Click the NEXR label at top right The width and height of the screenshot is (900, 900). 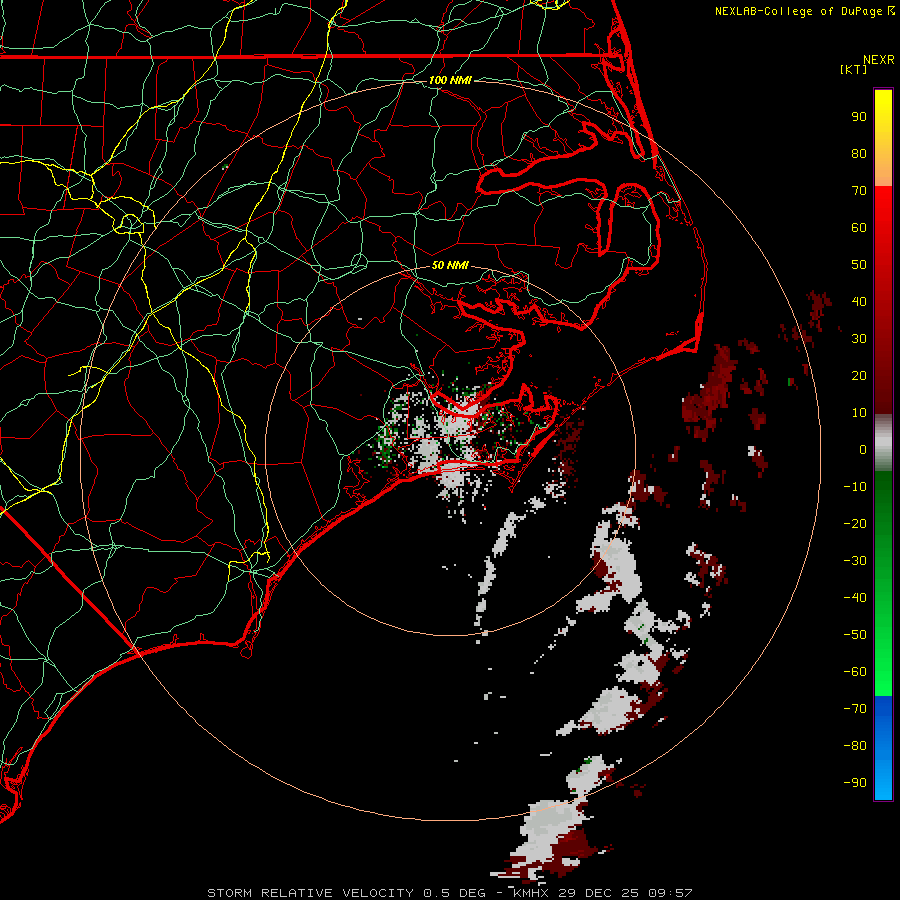coord(879,60)
